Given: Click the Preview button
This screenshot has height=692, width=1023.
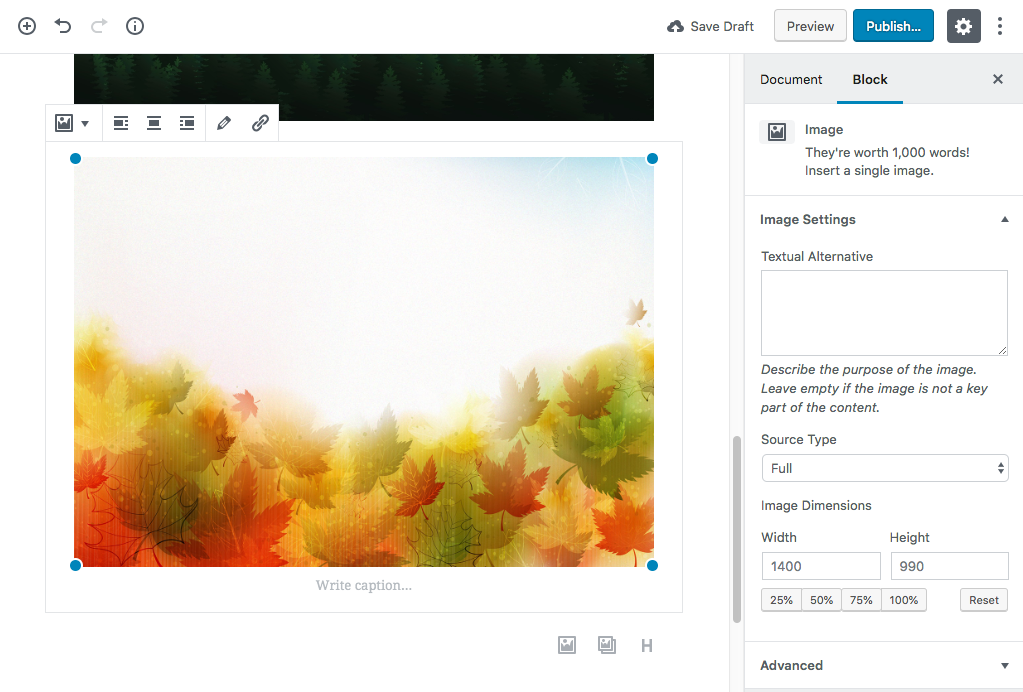Looking at the screenshot, I should pos(810,26).
